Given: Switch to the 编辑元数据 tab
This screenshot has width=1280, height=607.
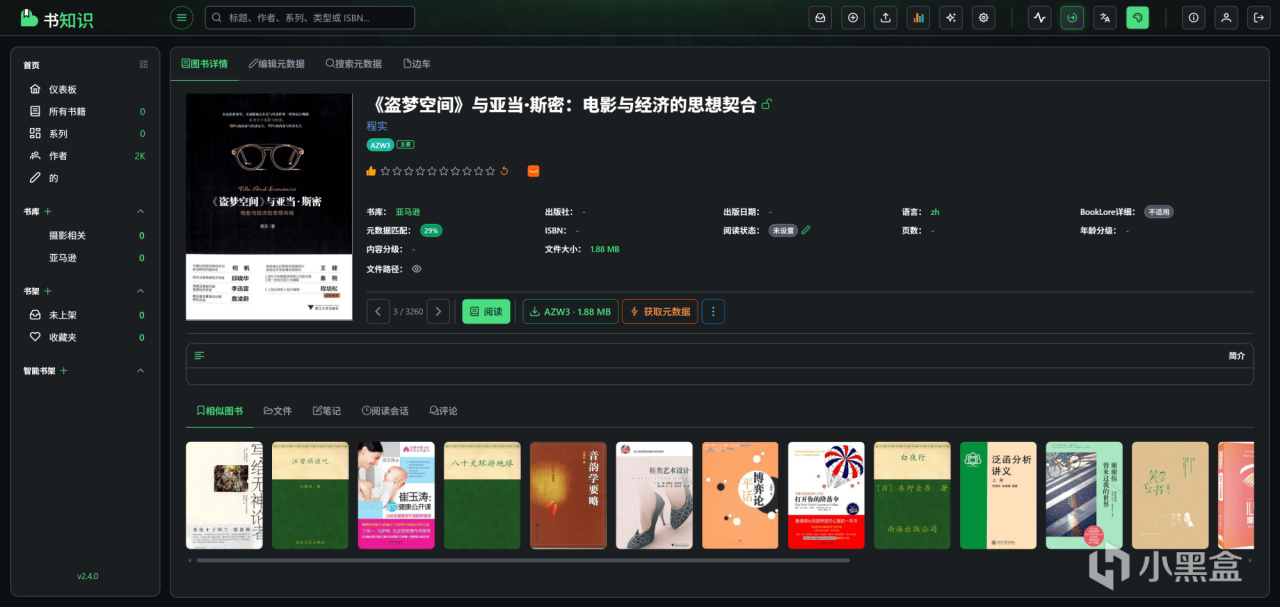Looking at the screenshot, I should pyautogui.click(x=277, y=63).
